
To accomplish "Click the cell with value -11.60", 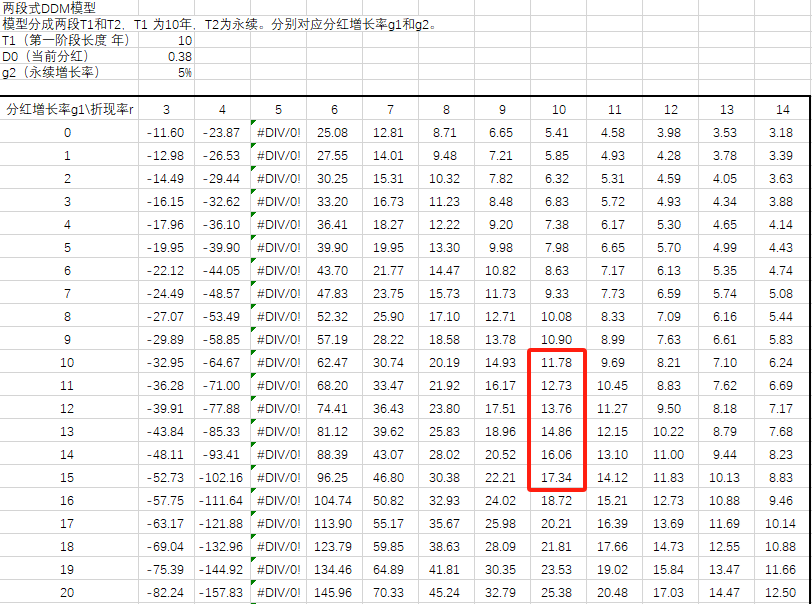I will [165, 132].
